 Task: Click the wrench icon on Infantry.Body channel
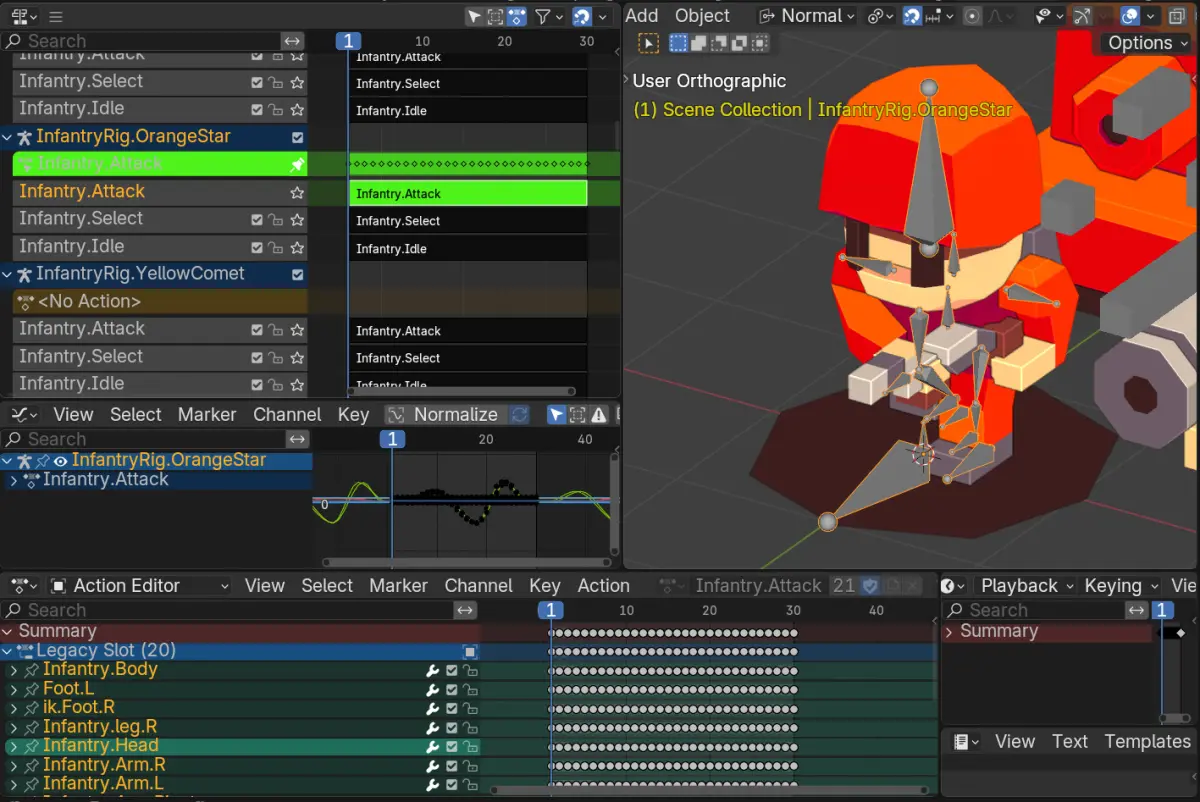433,670
